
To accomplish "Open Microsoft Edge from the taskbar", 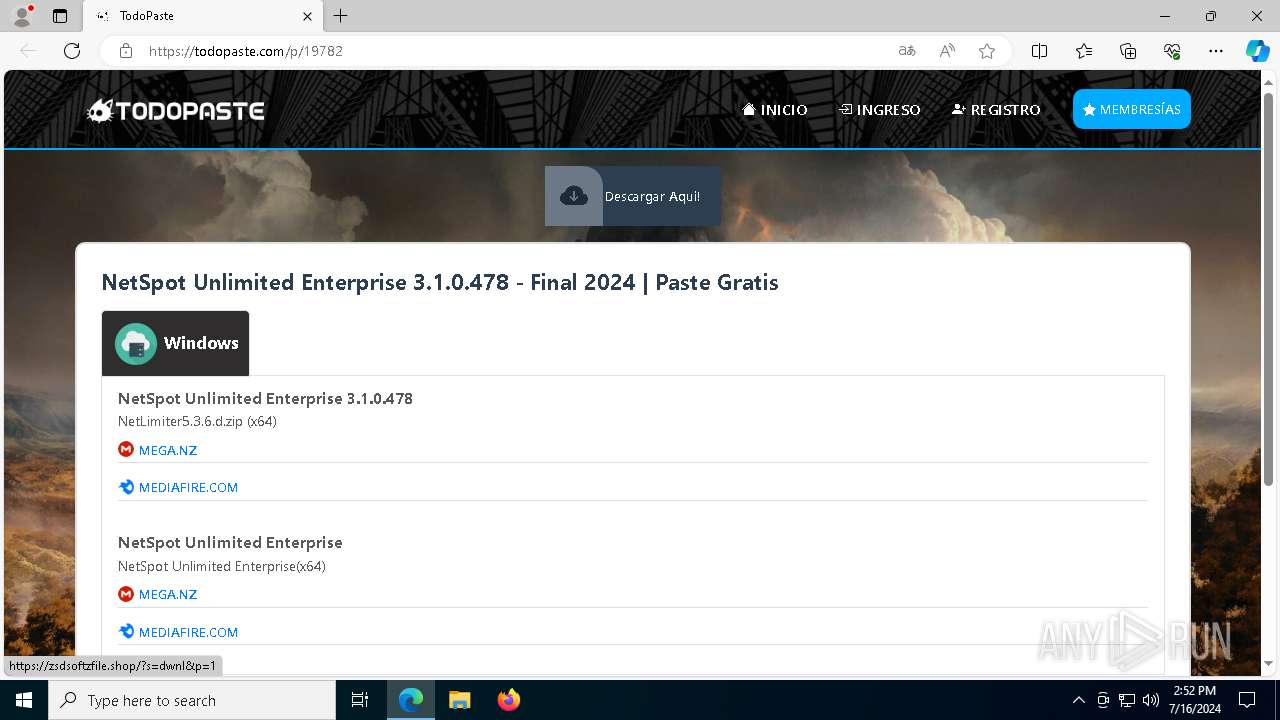I will [x=411, y=700].
